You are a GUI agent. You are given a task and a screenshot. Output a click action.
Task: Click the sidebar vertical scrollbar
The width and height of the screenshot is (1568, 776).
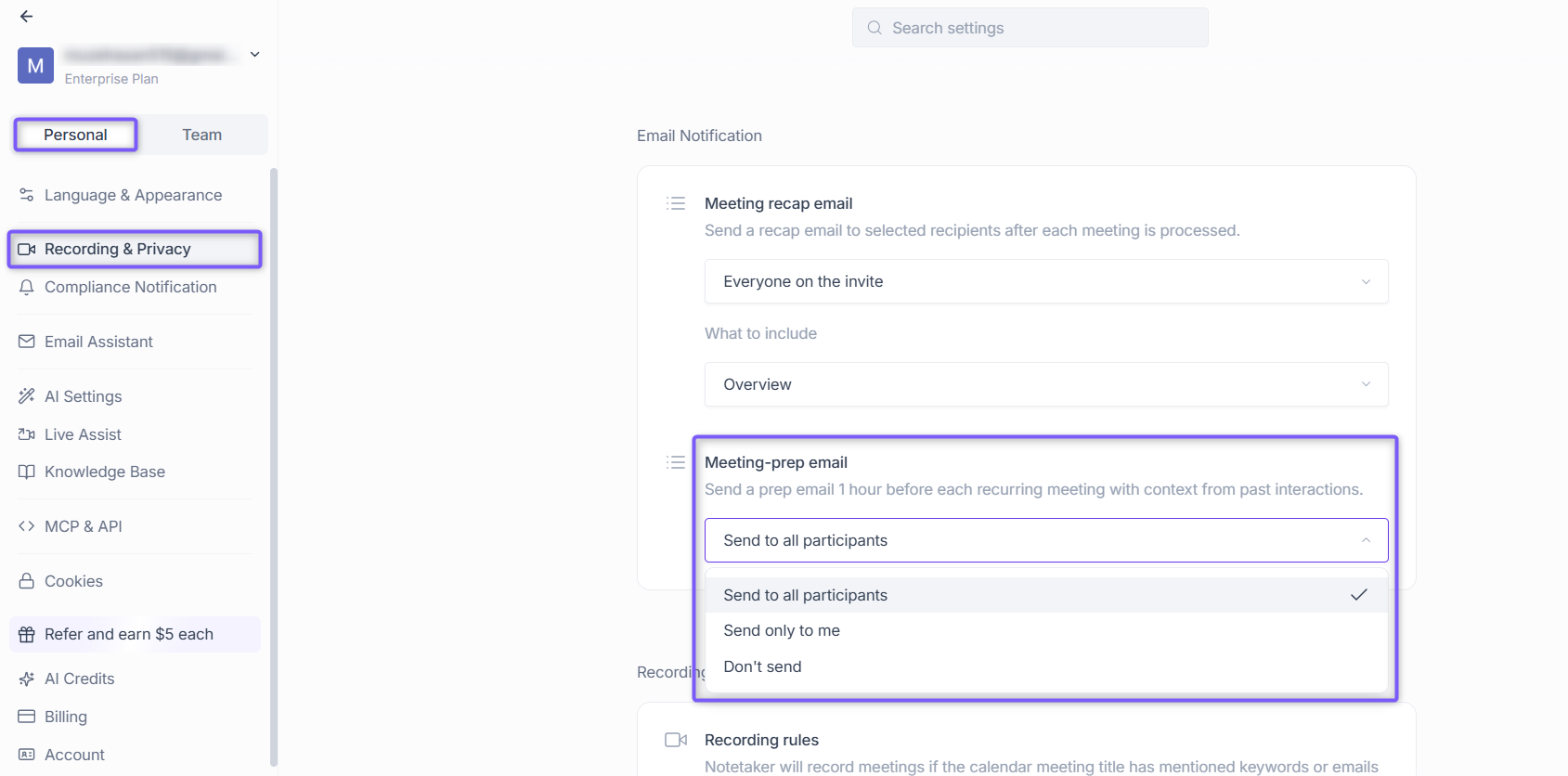(x=274, y=467)
